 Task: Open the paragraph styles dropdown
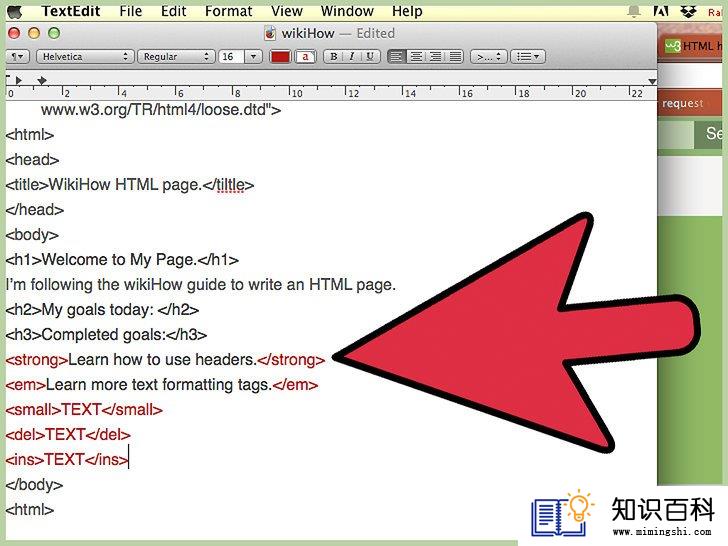18,57
